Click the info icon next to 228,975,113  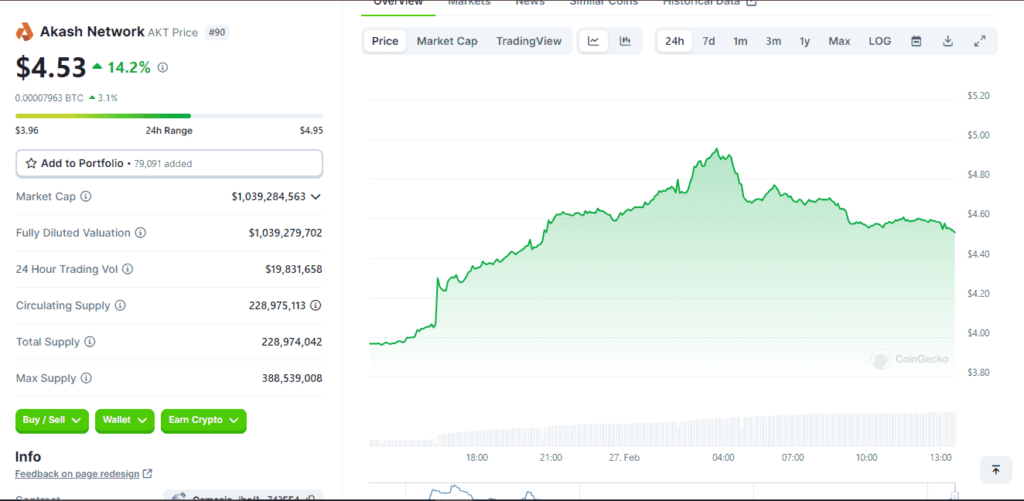[316, 305]
